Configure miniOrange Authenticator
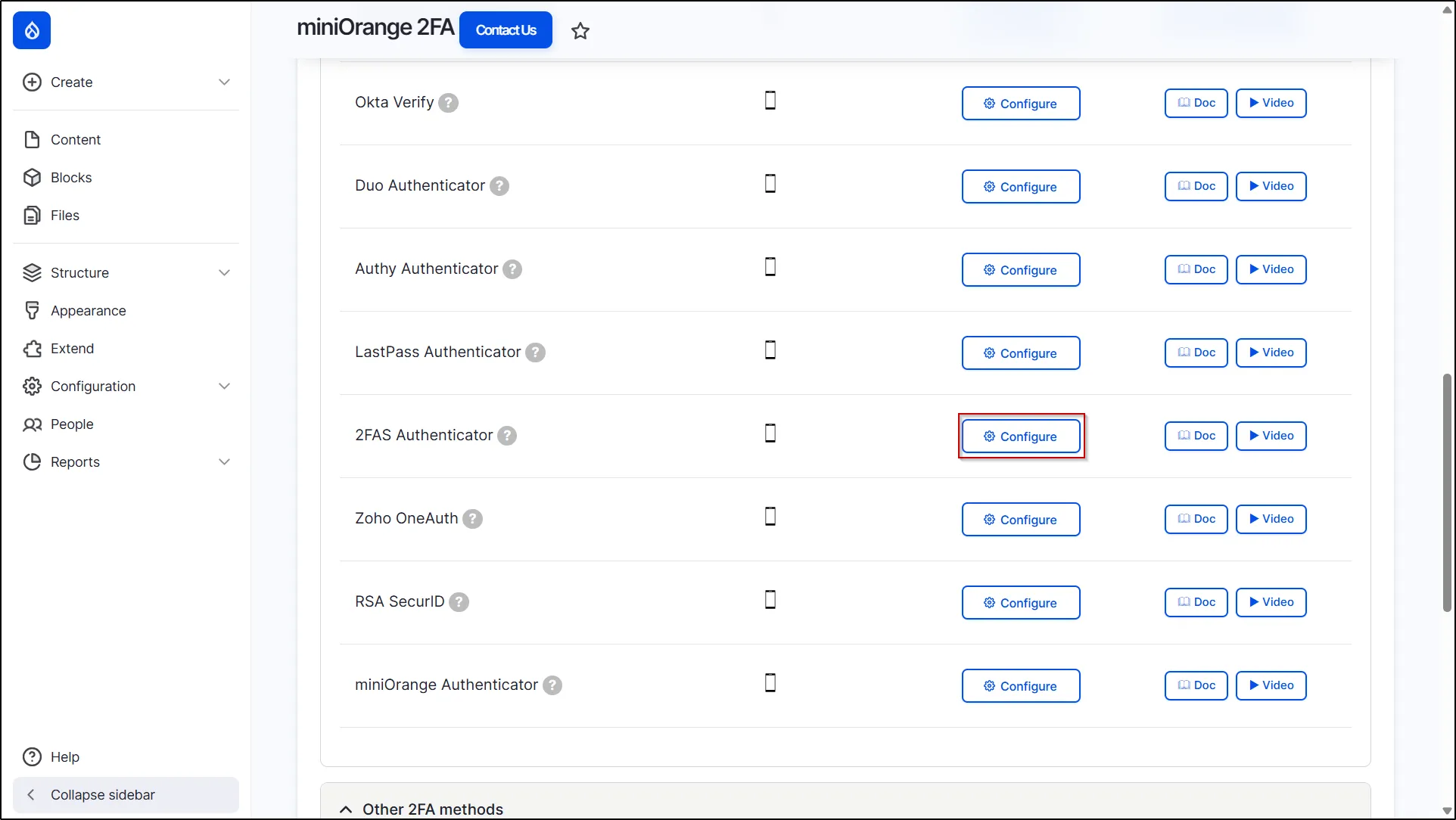The height and width of the screenshot is (820, 1456). tap(1021, 686)
